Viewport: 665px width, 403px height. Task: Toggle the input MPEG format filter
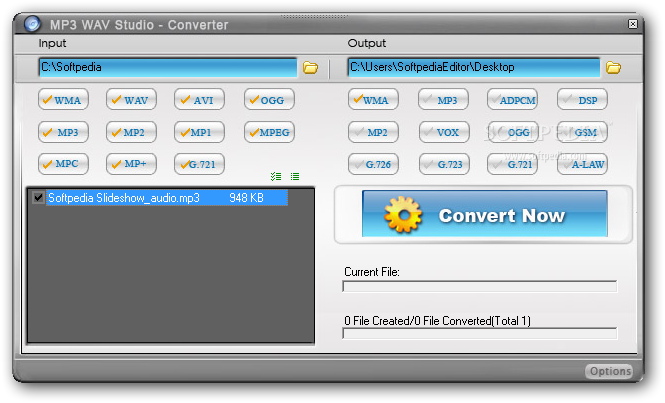[x=269, y=132]
